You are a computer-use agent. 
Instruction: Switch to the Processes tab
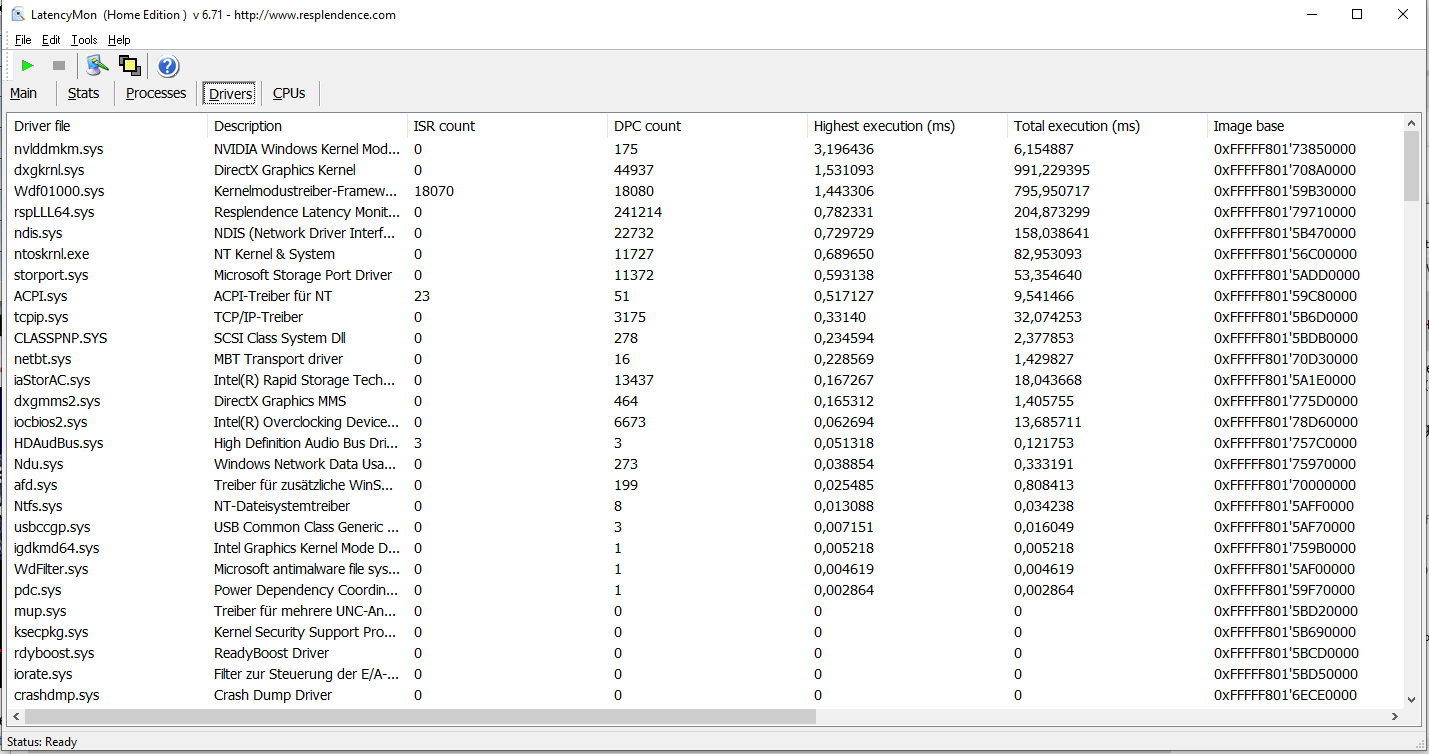156,93
